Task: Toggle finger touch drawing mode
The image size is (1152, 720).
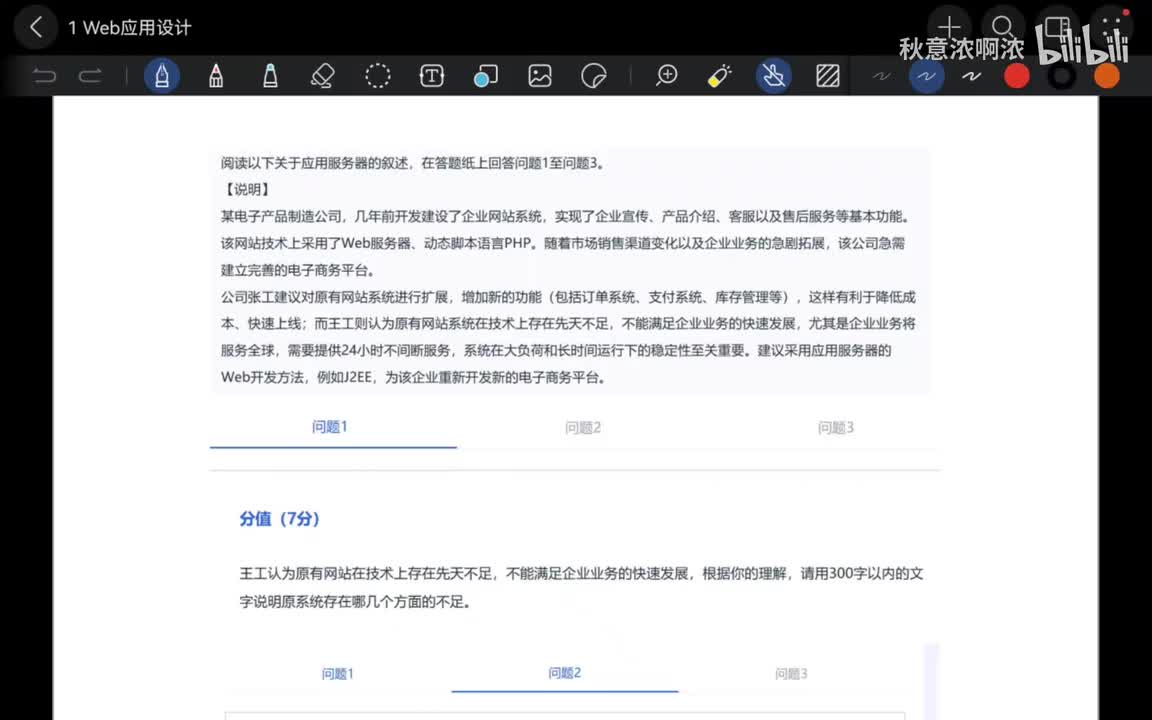Action: click(x=774, y=75)
